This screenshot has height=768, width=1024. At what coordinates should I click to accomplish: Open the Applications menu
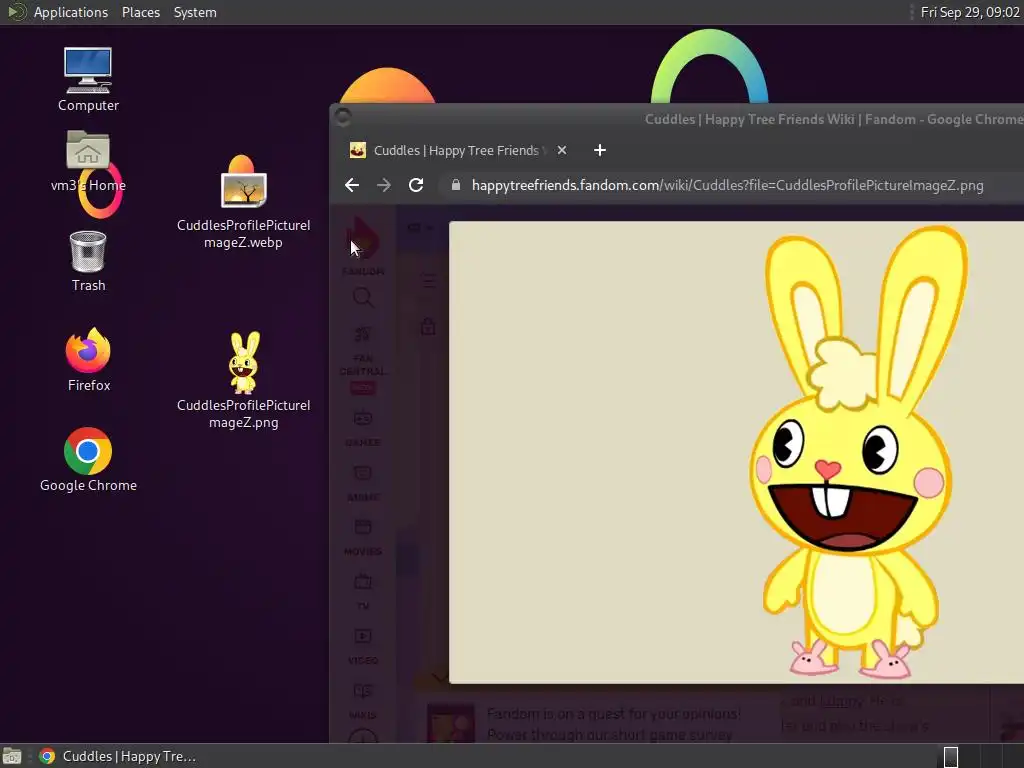pos(71,12)
